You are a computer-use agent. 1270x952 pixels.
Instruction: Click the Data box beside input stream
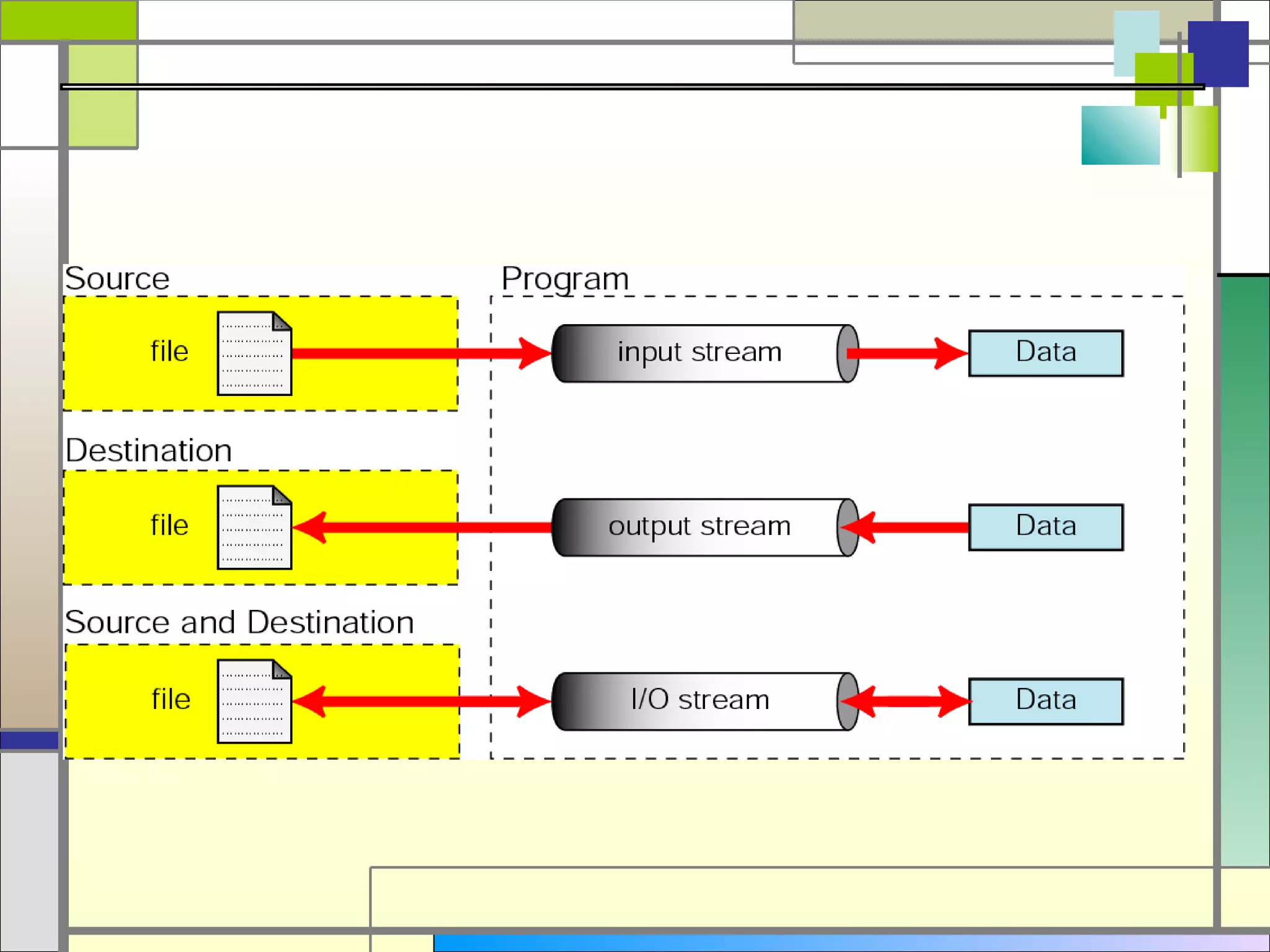coord(1046,353)
